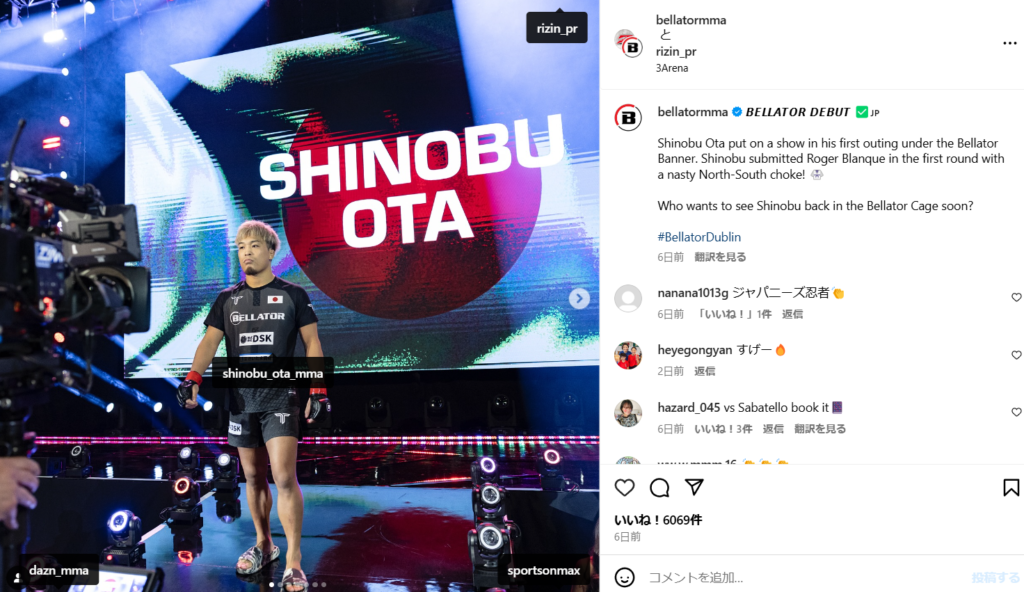Open the #BellatorDublin hashtag link

point(699,237)
